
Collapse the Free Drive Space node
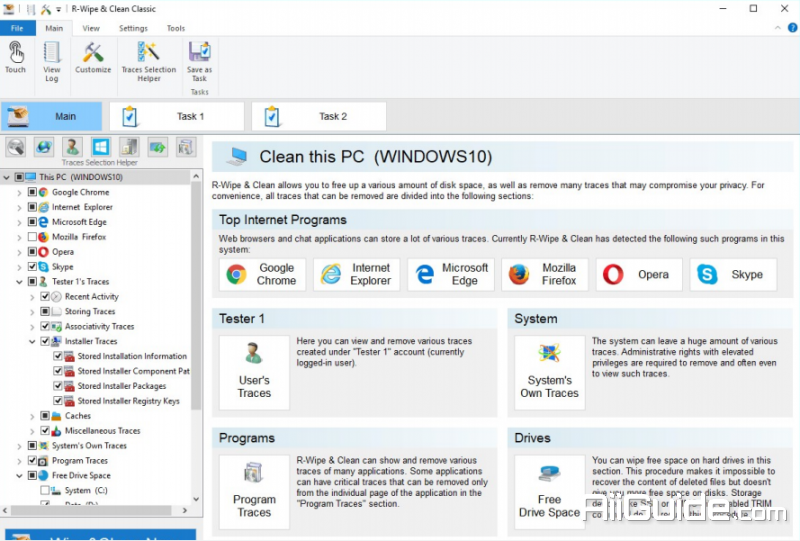point(19,476)
